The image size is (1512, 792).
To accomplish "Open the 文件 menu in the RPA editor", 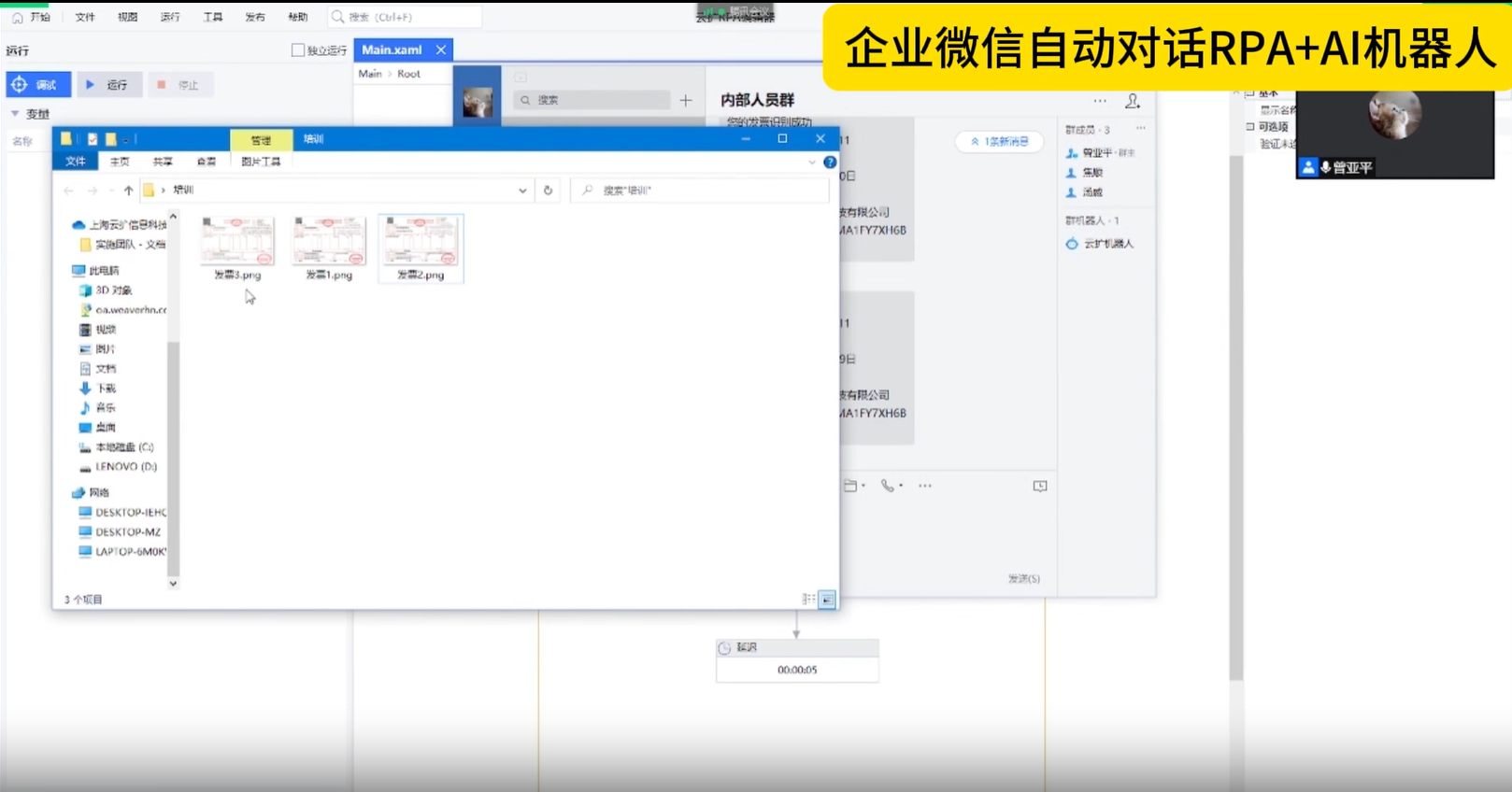I will (85, 17).
